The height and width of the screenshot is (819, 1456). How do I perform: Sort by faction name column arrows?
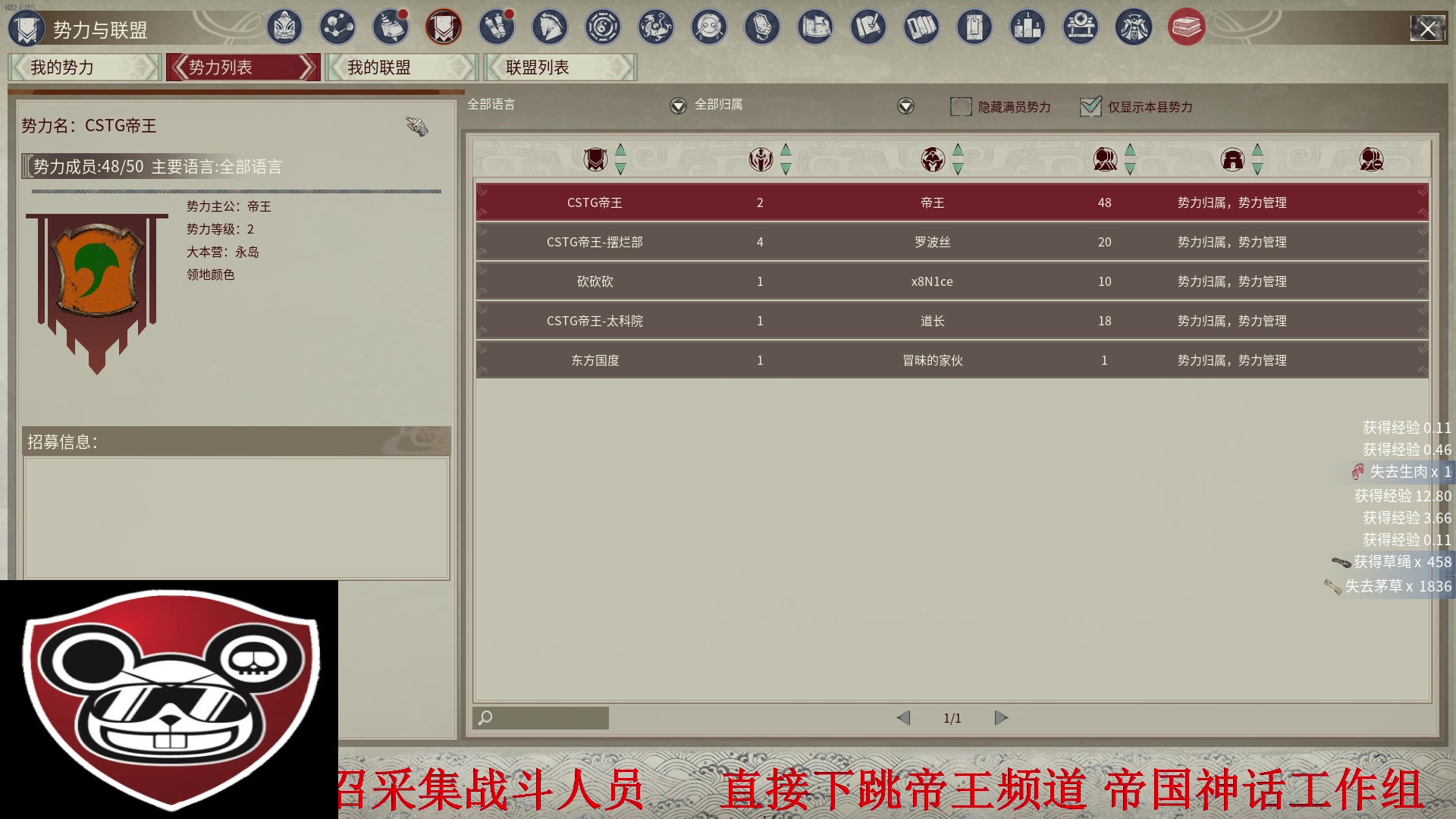(620, 159)
